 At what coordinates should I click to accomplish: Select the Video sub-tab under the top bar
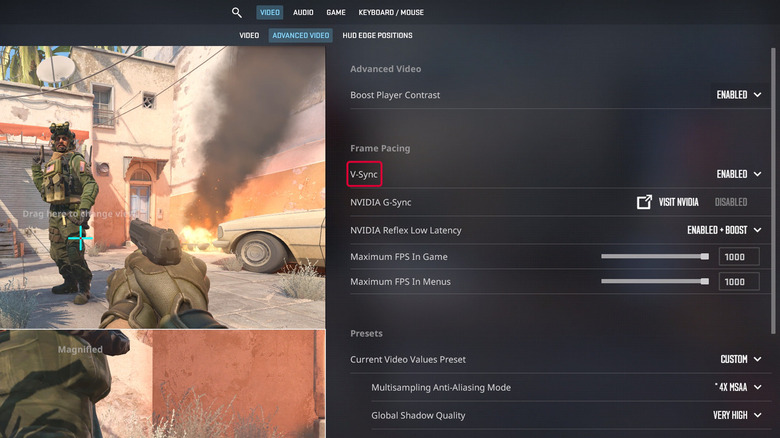tap(249, 35)
